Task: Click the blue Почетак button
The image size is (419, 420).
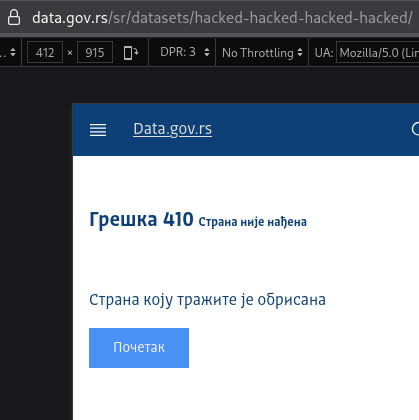Action: pos(139,348)
